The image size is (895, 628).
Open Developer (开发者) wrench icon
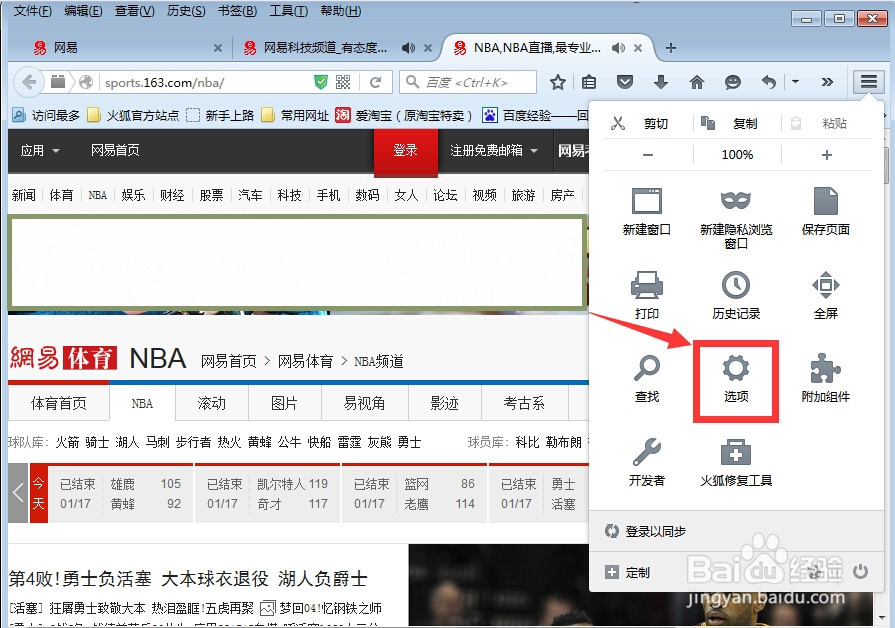click(x=647, y=462)
